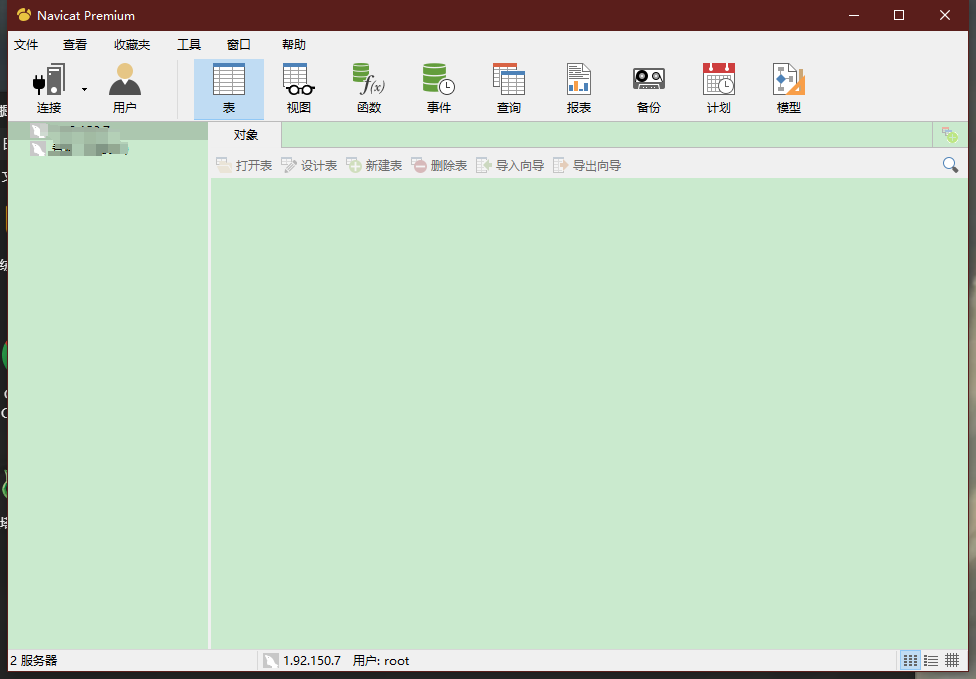Expand the 连接 dropdown arrow
The height and width of the screenshot is (679, 976).
click(84, 90)
